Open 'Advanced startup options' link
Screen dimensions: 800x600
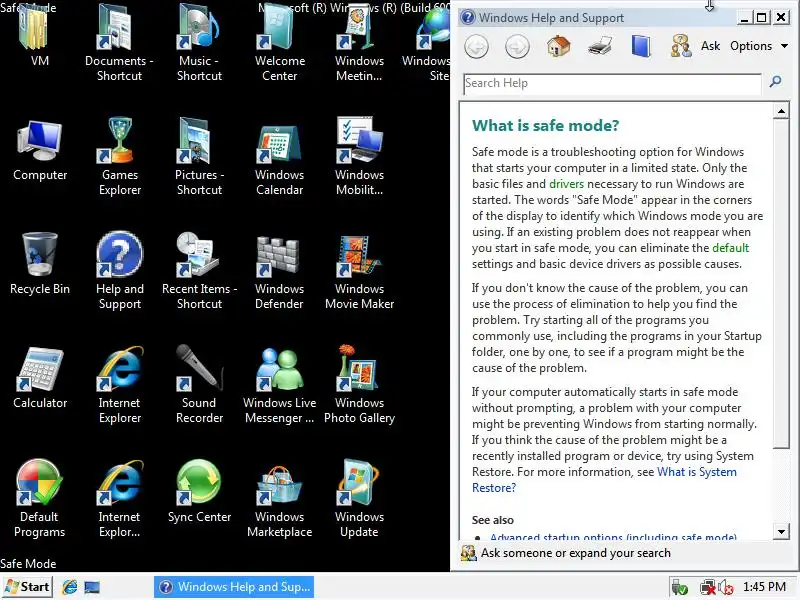tap(613, 536)
